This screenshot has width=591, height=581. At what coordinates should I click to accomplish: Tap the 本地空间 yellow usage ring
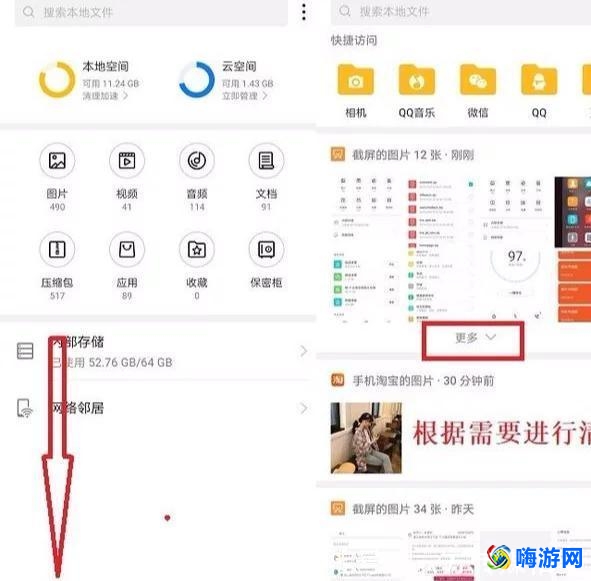pyautogui.click(x=57, y=80)
